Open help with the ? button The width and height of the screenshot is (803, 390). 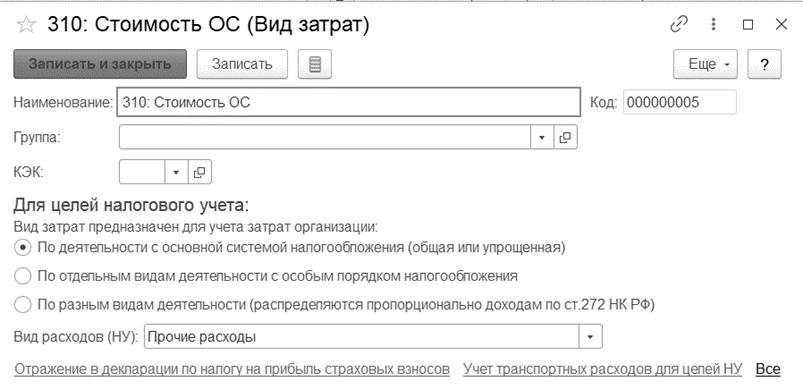tap(765, 64)
